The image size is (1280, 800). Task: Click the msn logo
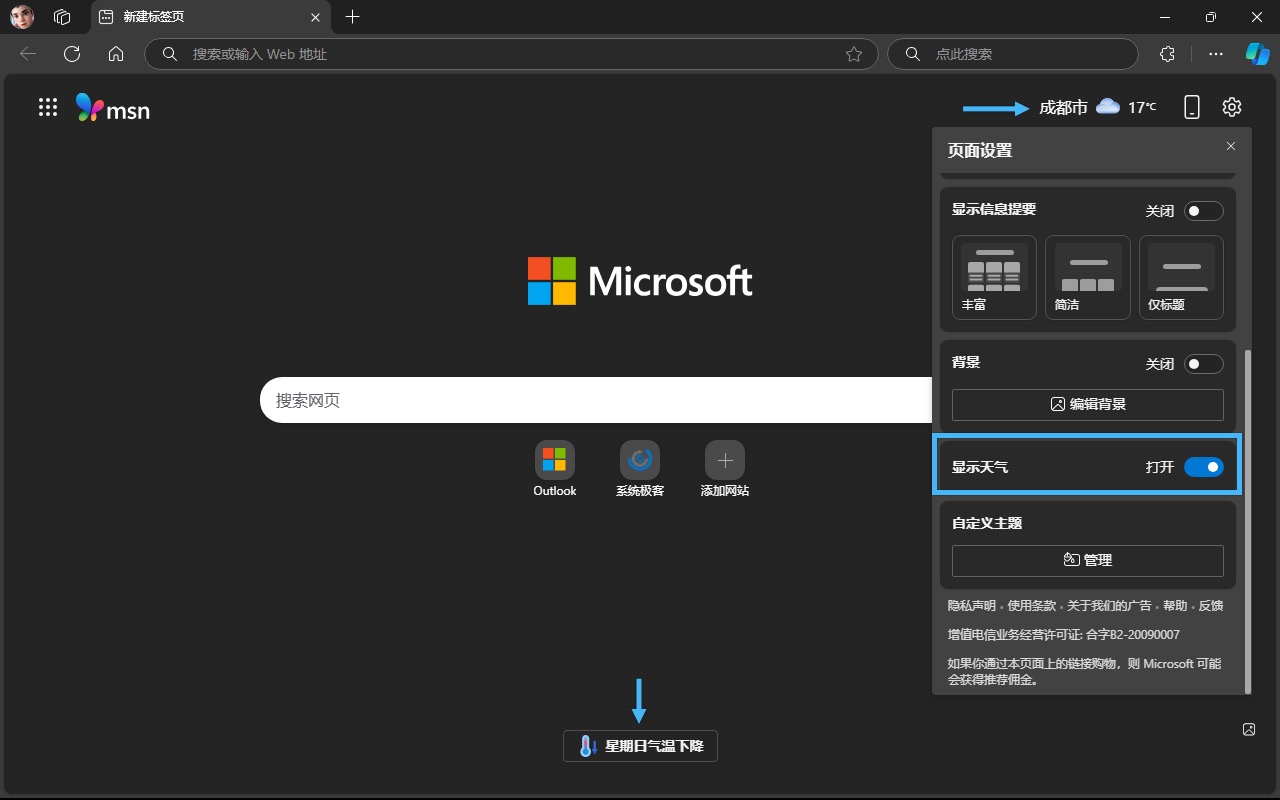(x=113, y=108)
